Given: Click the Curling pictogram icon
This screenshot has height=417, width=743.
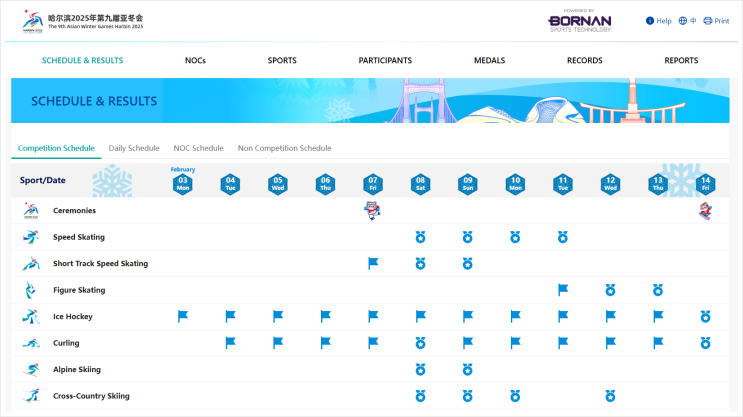Looking at the screenshot, I should (31, 343).
